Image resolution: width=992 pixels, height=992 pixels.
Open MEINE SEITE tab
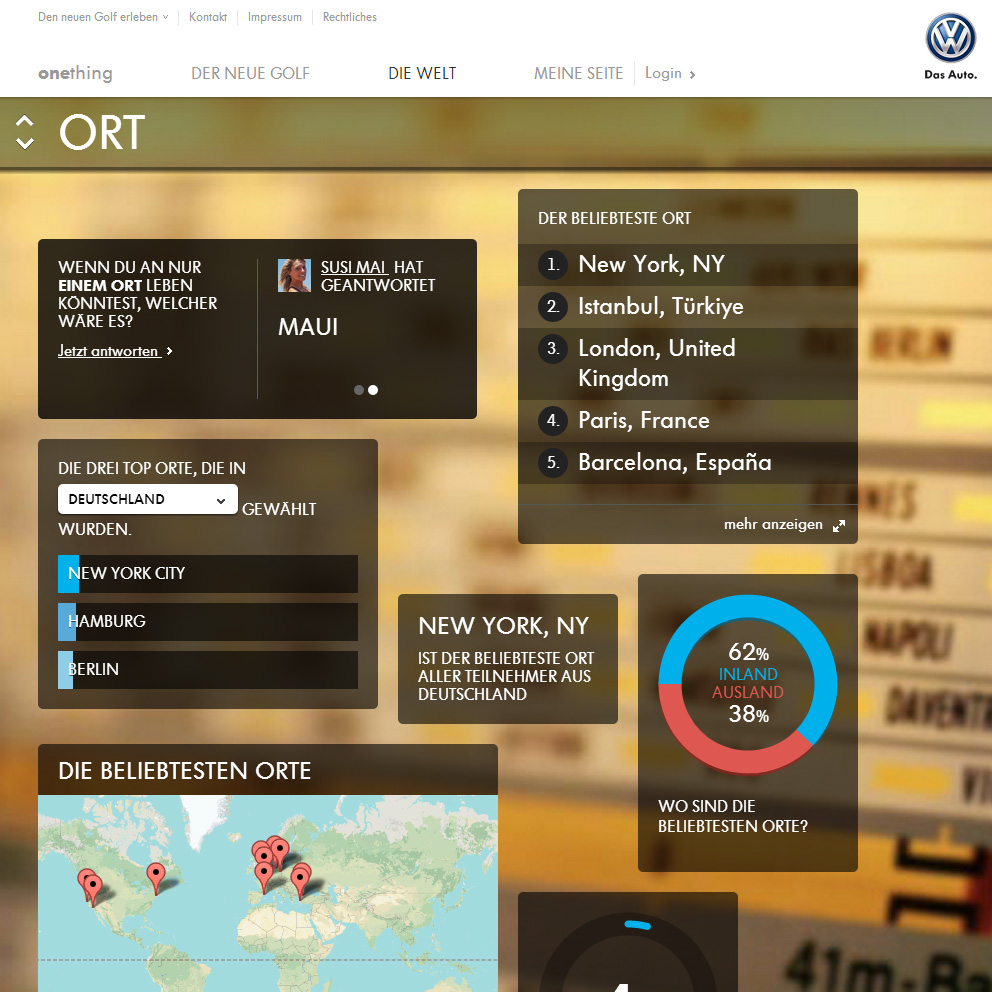578,73
